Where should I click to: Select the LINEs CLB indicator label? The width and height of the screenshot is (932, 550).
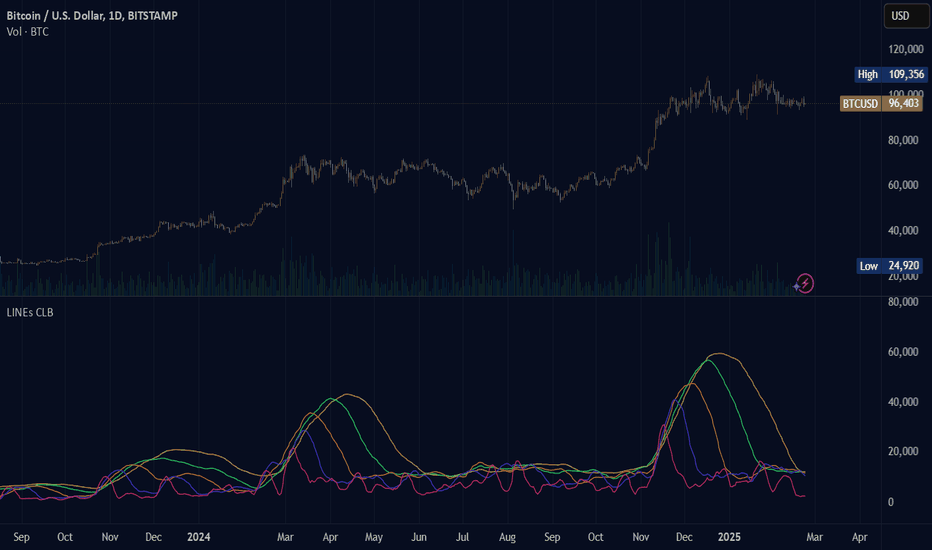30,312
